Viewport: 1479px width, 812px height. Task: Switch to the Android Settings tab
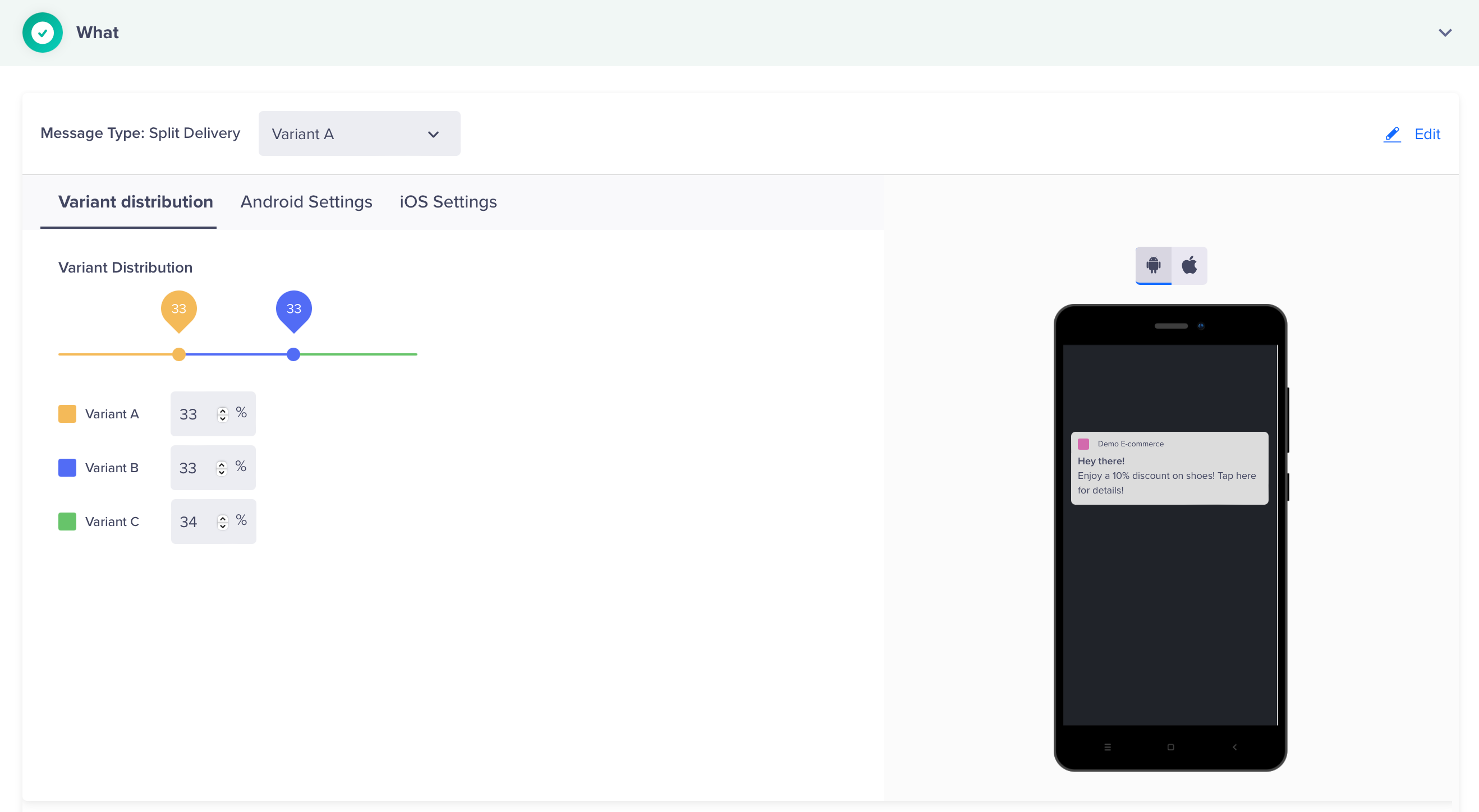(305, 201)
